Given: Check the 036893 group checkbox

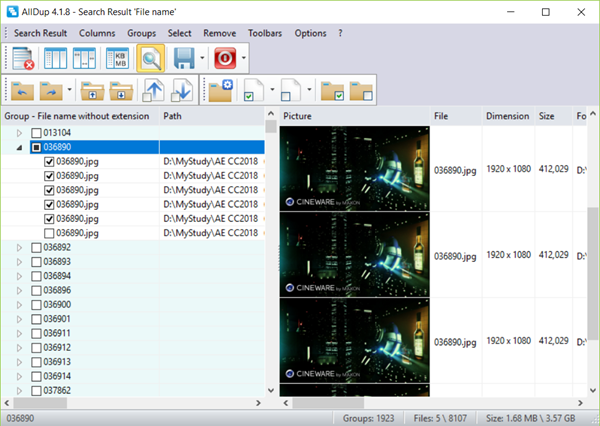Looking at the screenshot, I should [x=36, y=262].
